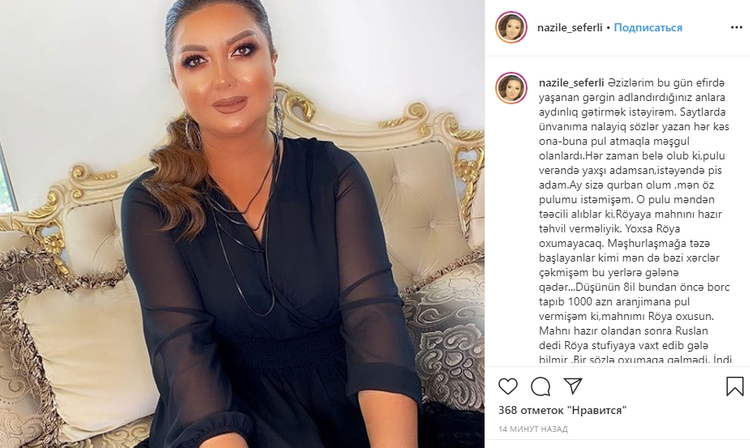Open nazile_seferli username in the caption

572,83
